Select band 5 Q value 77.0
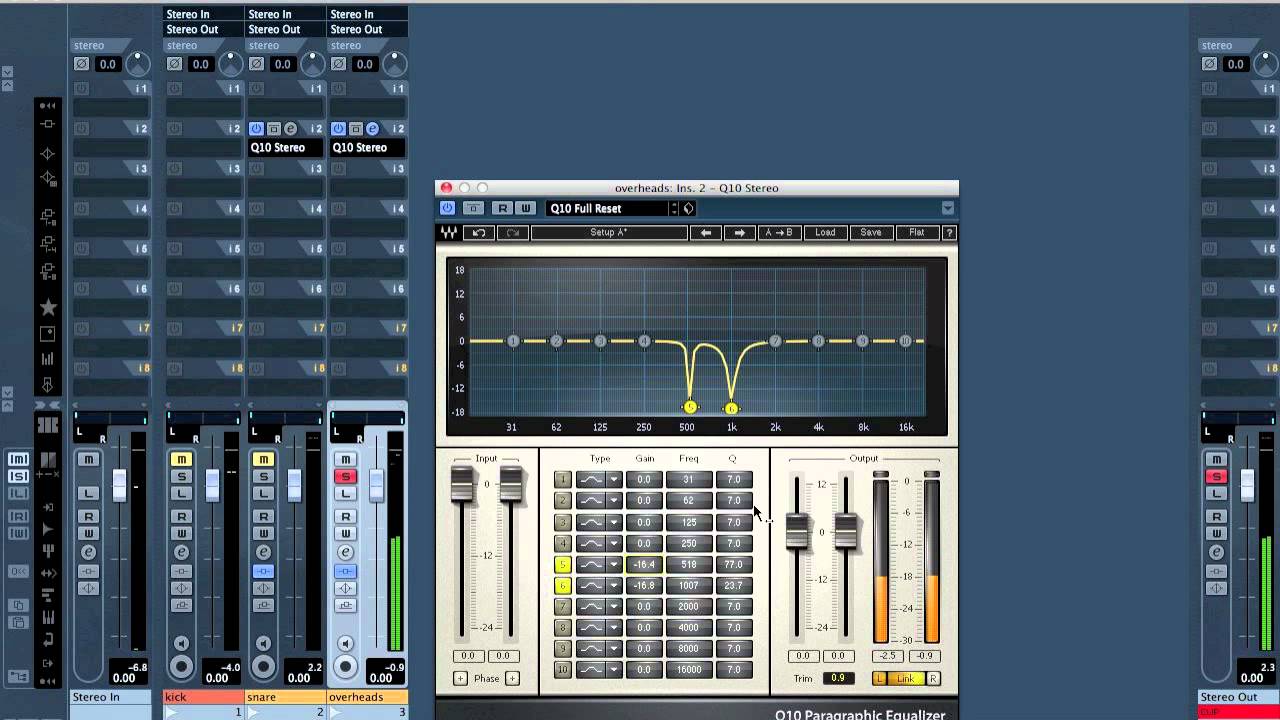This screenshot has width=1280, height=720. 734,565
